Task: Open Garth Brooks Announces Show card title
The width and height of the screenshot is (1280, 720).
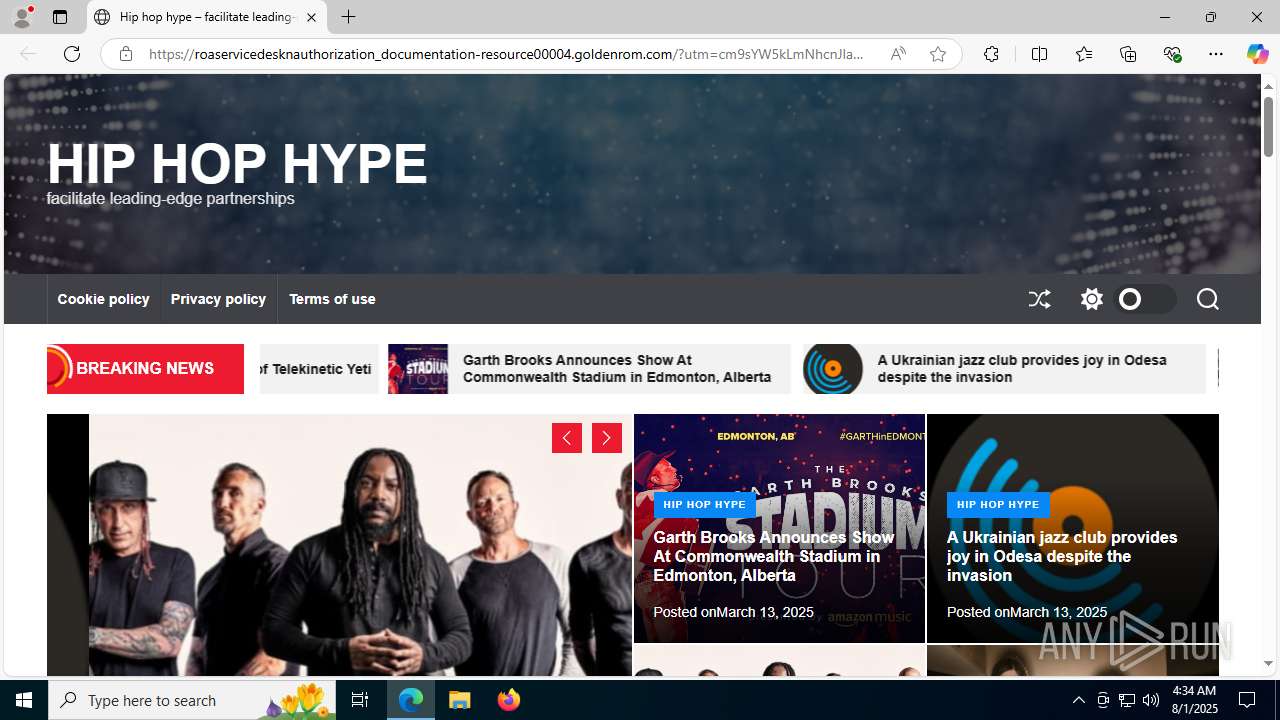Action: pyautogui.click(x=773, y=556)
